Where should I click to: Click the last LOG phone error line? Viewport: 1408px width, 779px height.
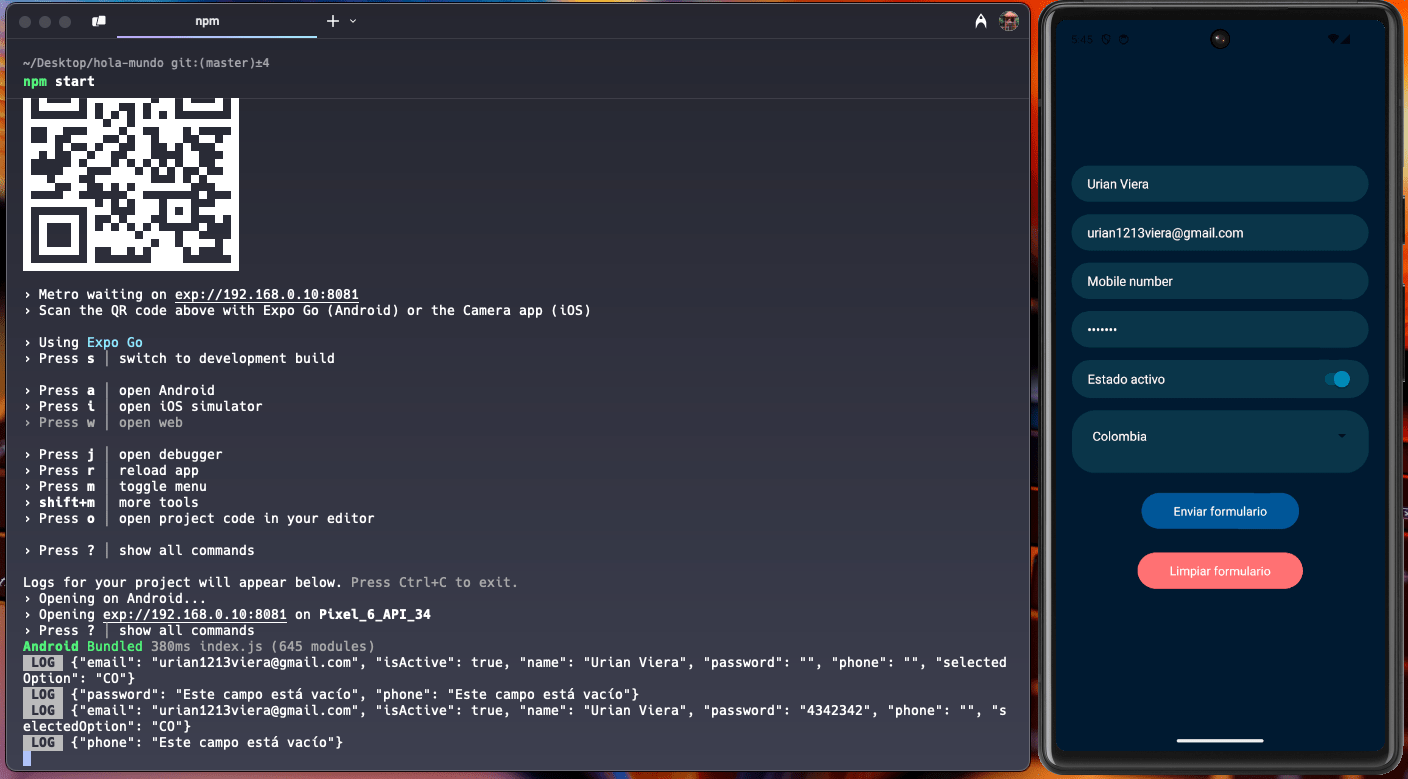tap(183, 743)
